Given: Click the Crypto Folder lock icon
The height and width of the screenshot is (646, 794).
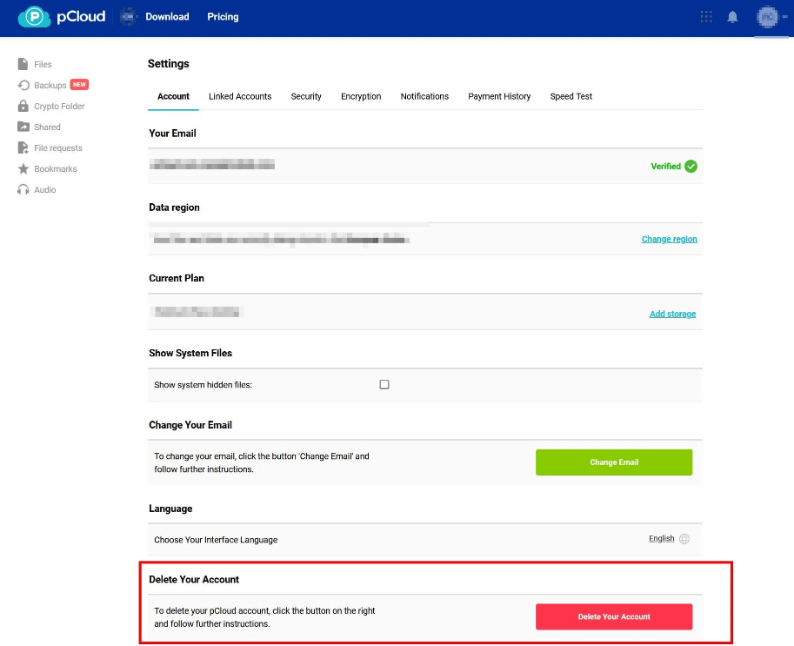Looking at the screenshot, I should 23,106.
